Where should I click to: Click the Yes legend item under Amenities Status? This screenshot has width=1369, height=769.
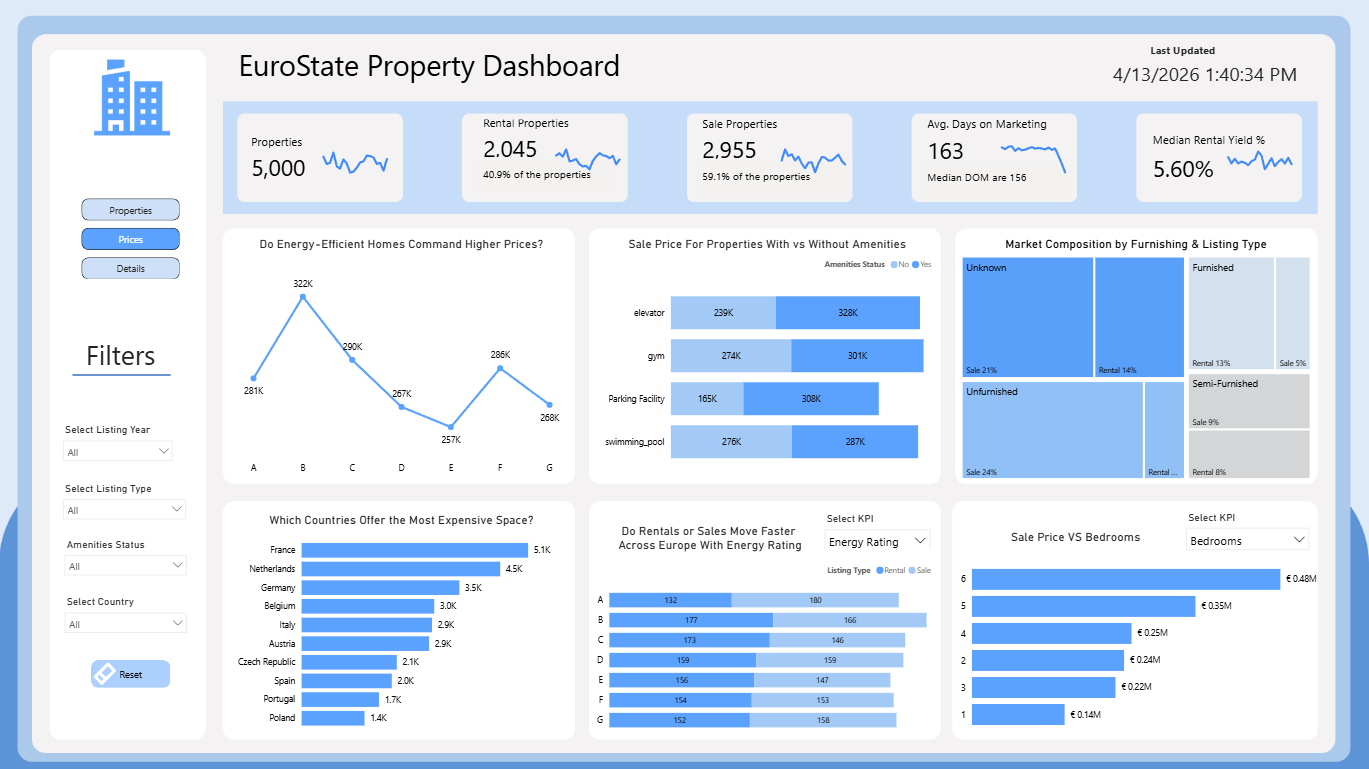923,264
